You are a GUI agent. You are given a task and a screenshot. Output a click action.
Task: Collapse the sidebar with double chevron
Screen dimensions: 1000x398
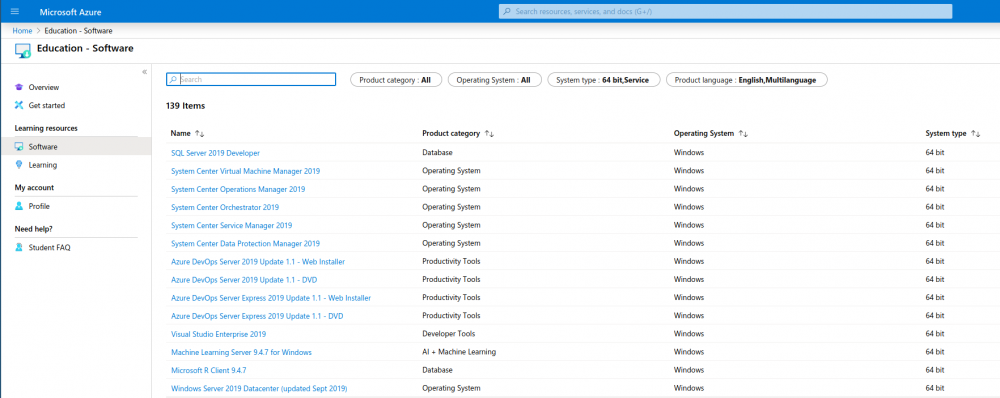coord(145,71)
